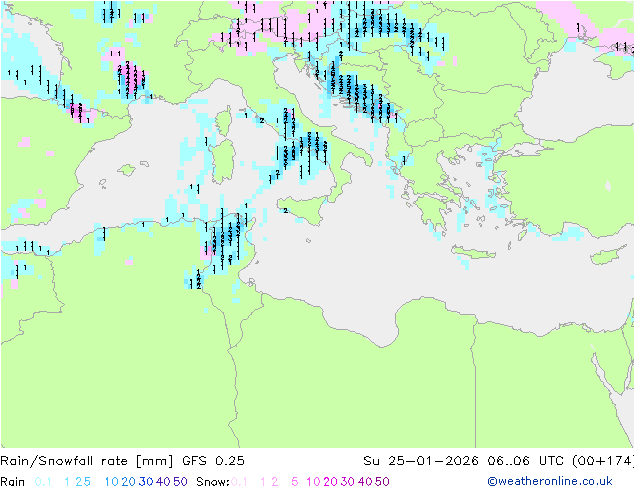Click the '06..06 UTC' time label
The height and width of the screenshot is (490, 634).
click(526, 461)
